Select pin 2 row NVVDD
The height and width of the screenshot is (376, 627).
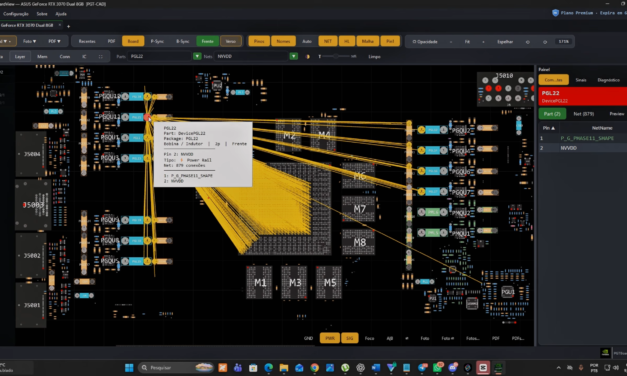(x=583, y=148)
